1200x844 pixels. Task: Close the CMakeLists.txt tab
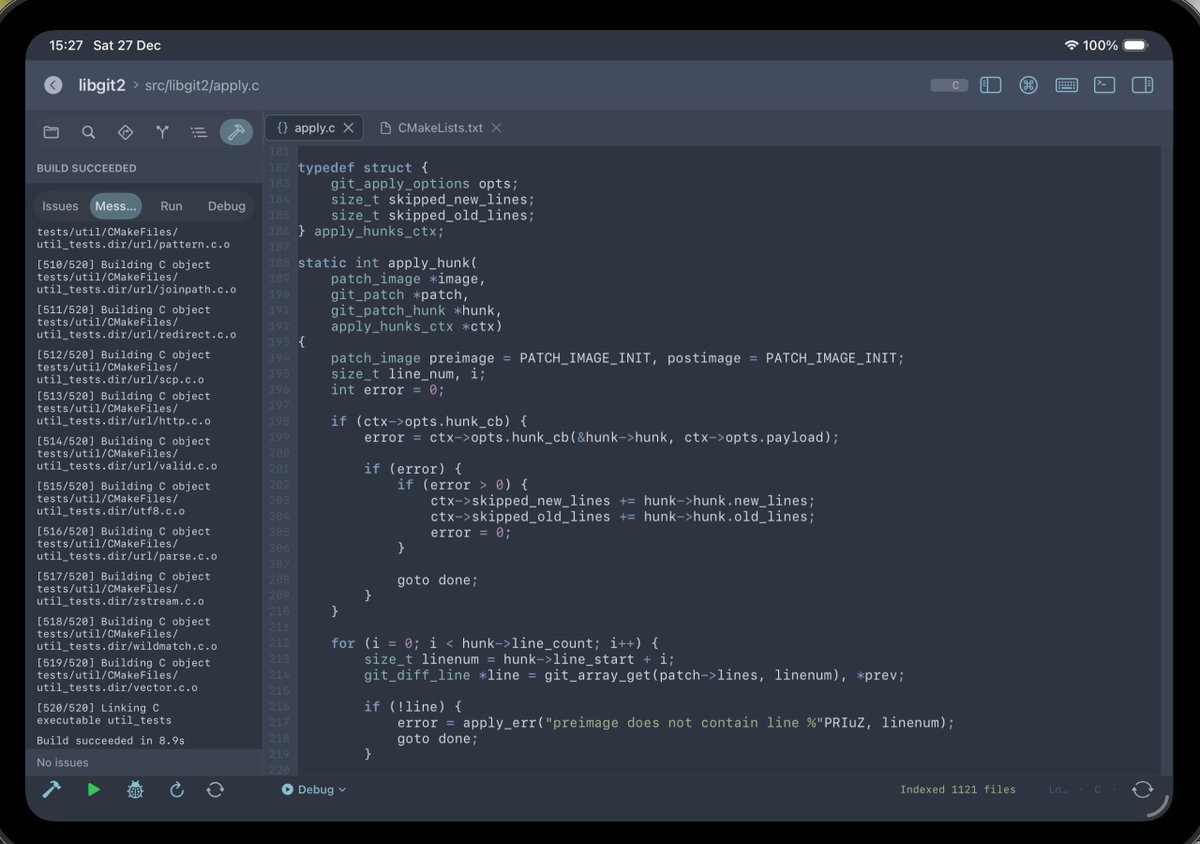pos(496,128)
